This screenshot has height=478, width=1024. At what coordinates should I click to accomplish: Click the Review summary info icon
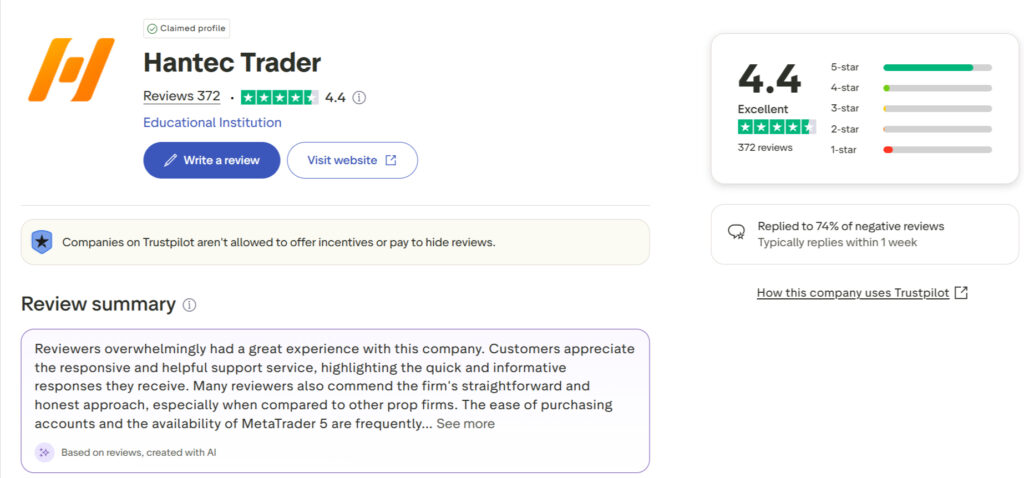coord(190,305)
